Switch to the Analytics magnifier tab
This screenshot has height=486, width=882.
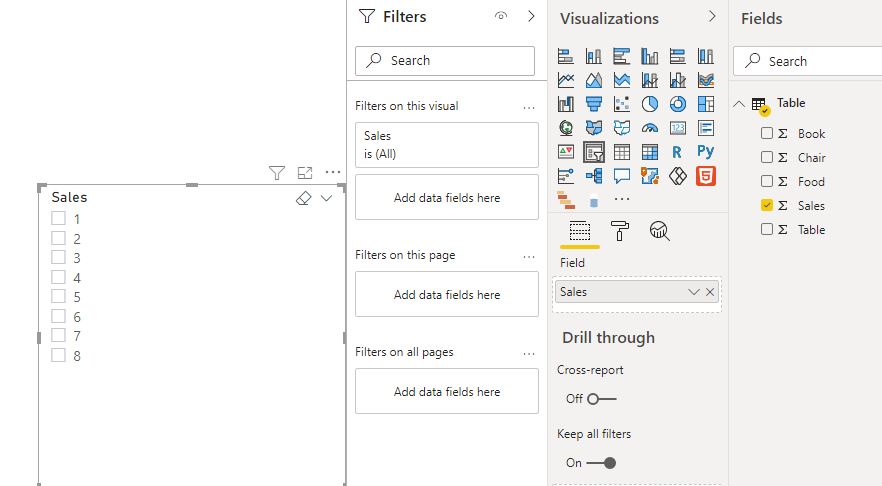pyautogui.click(x=659, y=231)
